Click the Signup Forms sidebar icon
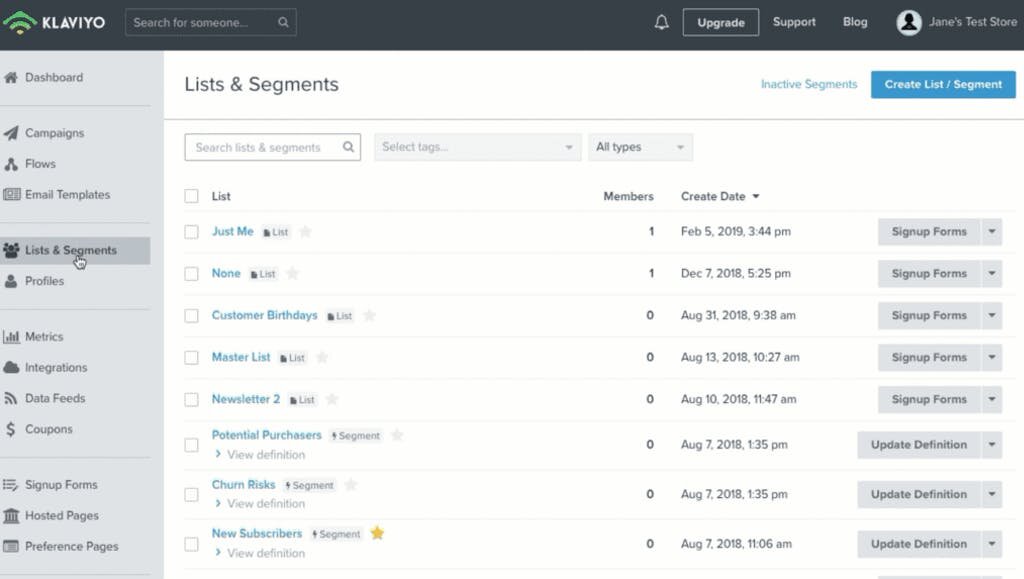Viewport: 1024px width, 579px height. click(10, 484)
